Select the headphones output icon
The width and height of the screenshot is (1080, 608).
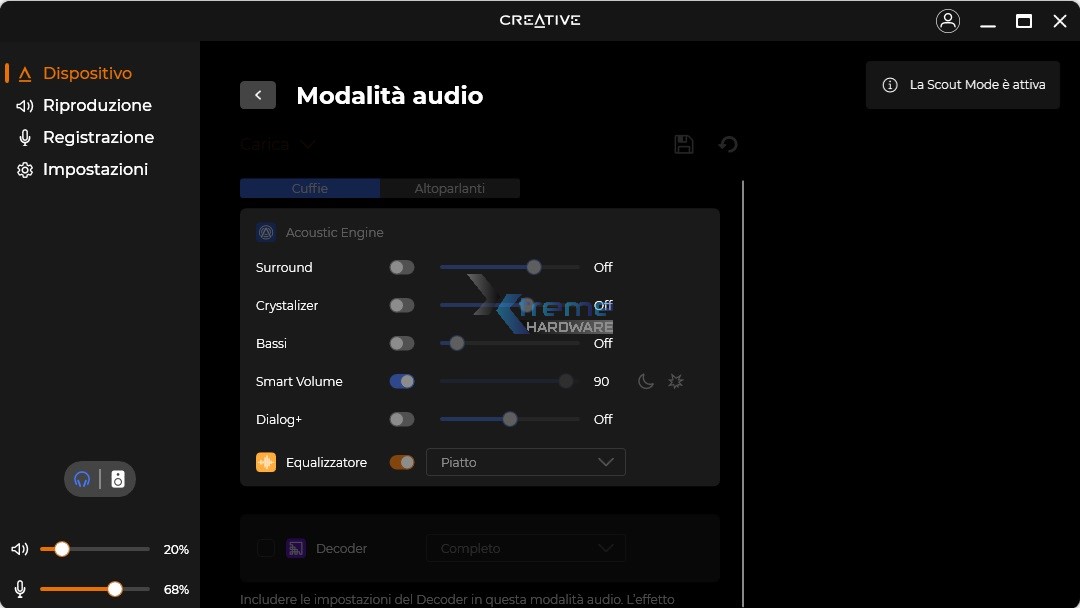click(x=83, y=479)
